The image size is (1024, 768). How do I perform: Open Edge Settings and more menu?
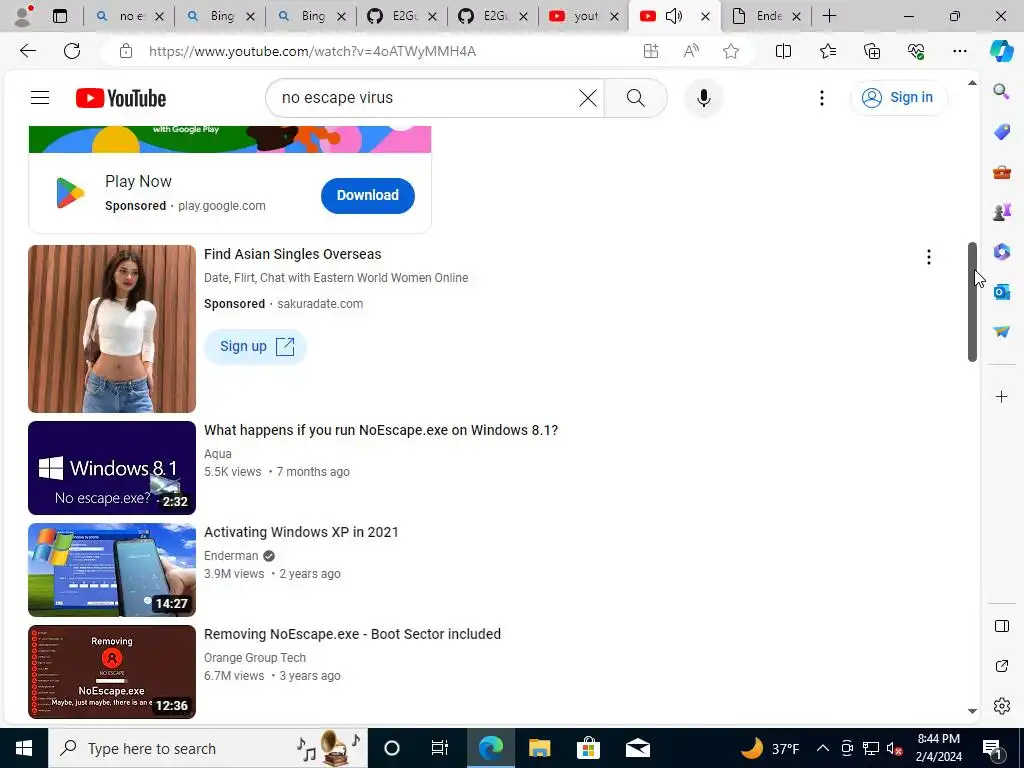(x=959, y=51)
